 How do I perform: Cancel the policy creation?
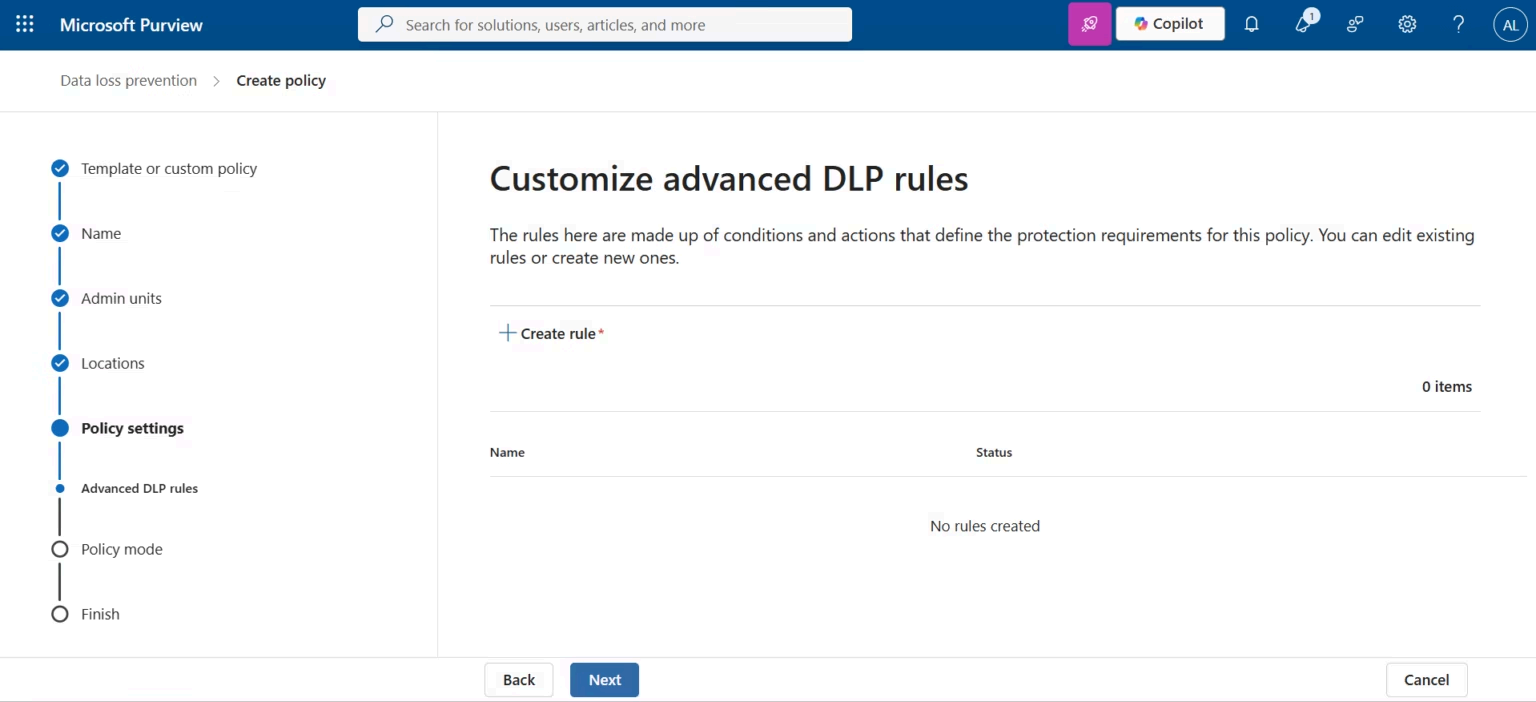[x=1426, y=680]
